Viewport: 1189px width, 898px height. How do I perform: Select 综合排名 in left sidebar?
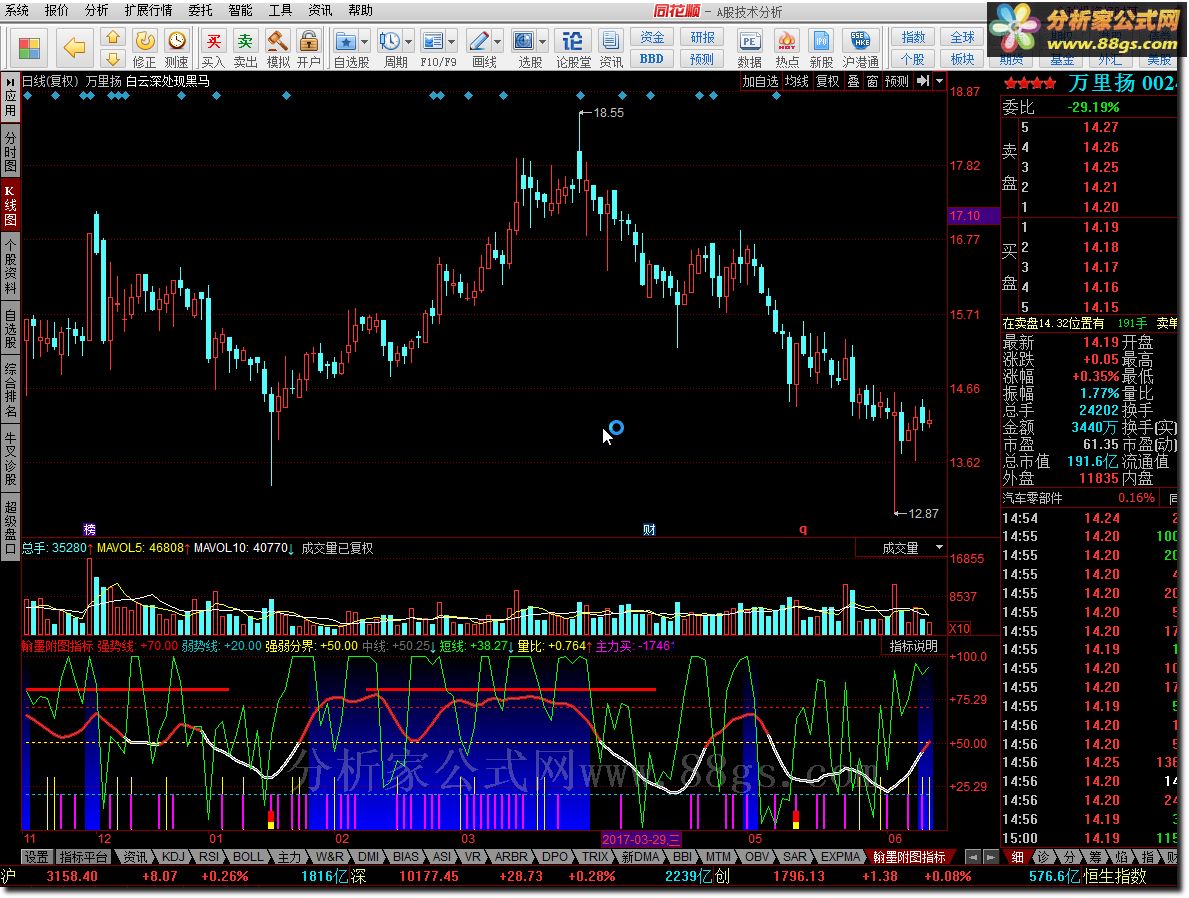[10, 391]
